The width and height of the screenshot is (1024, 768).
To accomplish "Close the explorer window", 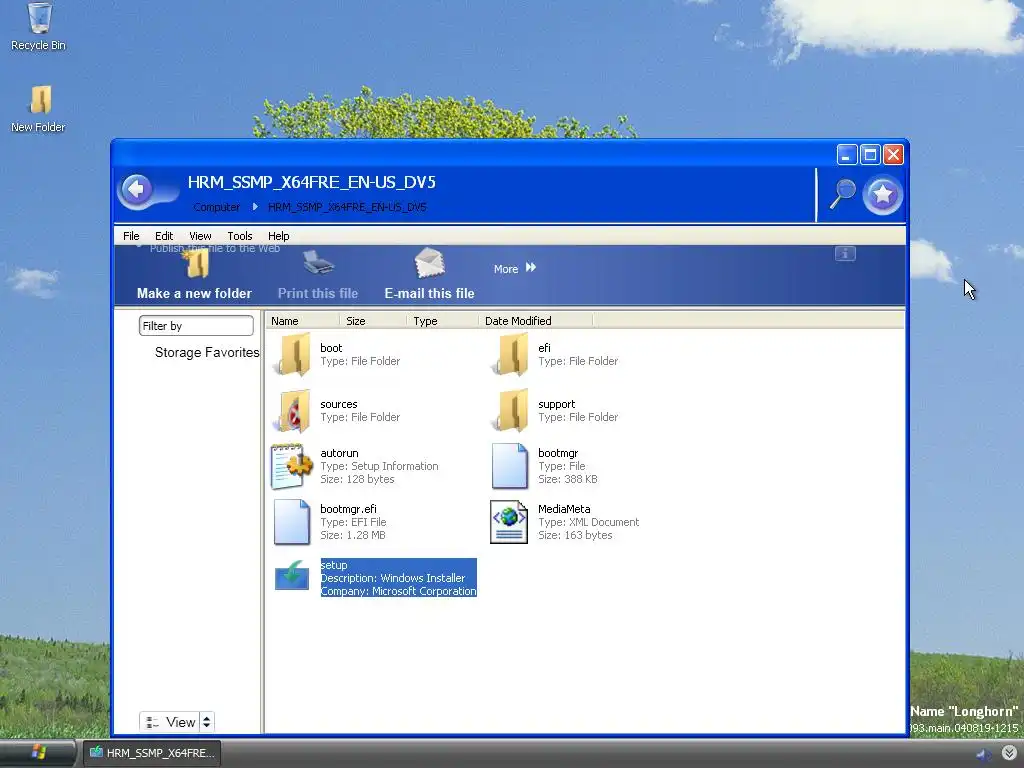I will 893,155.
